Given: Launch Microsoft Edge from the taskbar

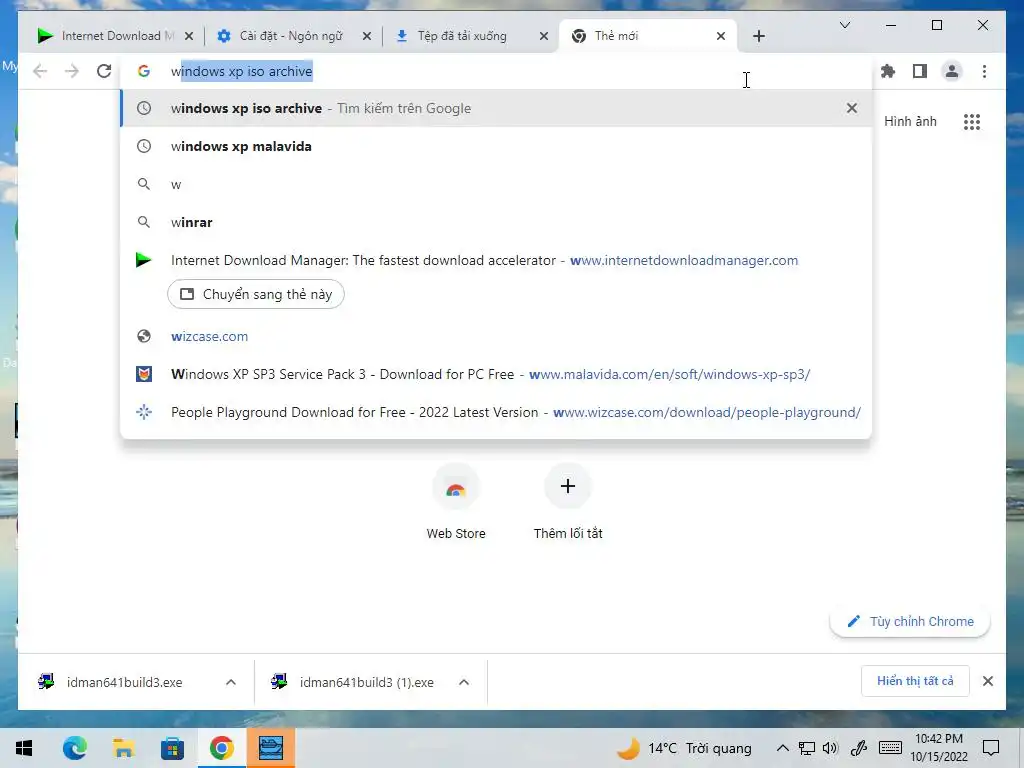Looking at the screenshot, I should click(74, 748).
